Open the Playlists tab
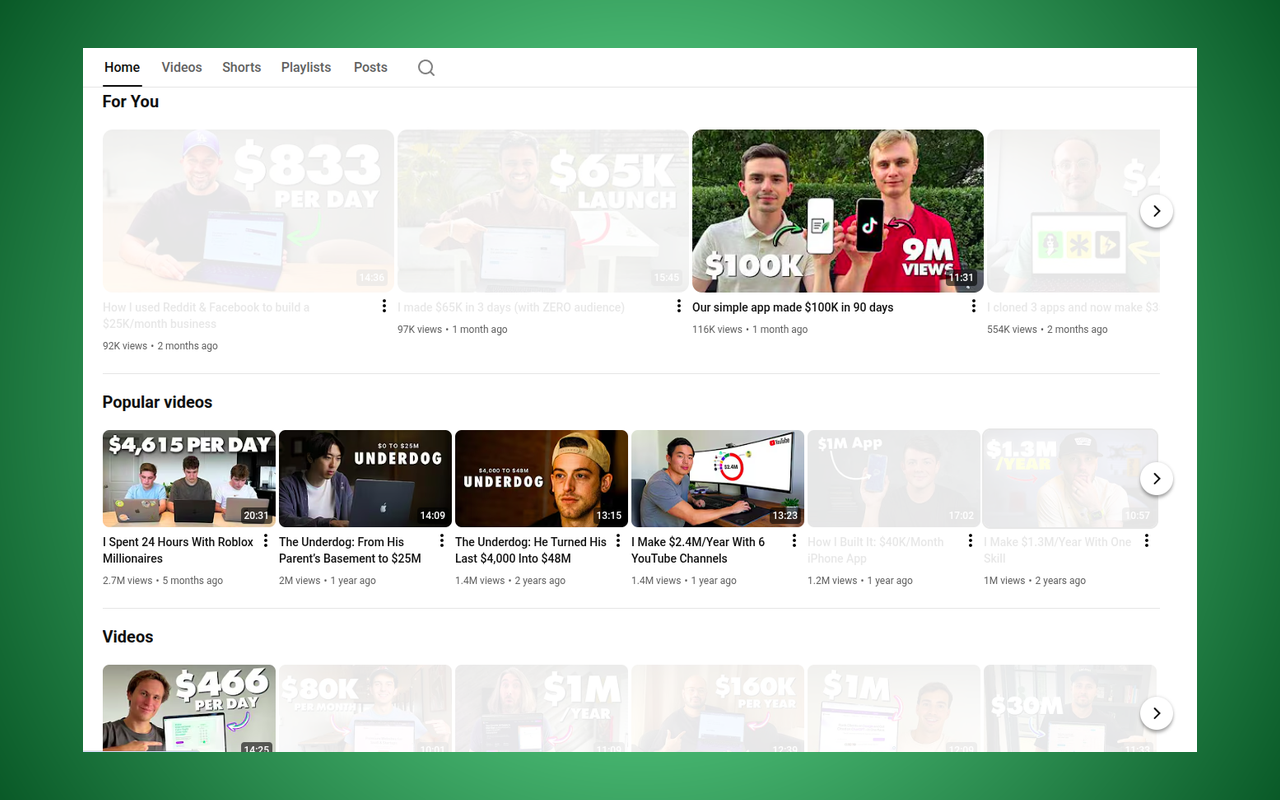Screen dimensions: 1280x800 [306, 67]
